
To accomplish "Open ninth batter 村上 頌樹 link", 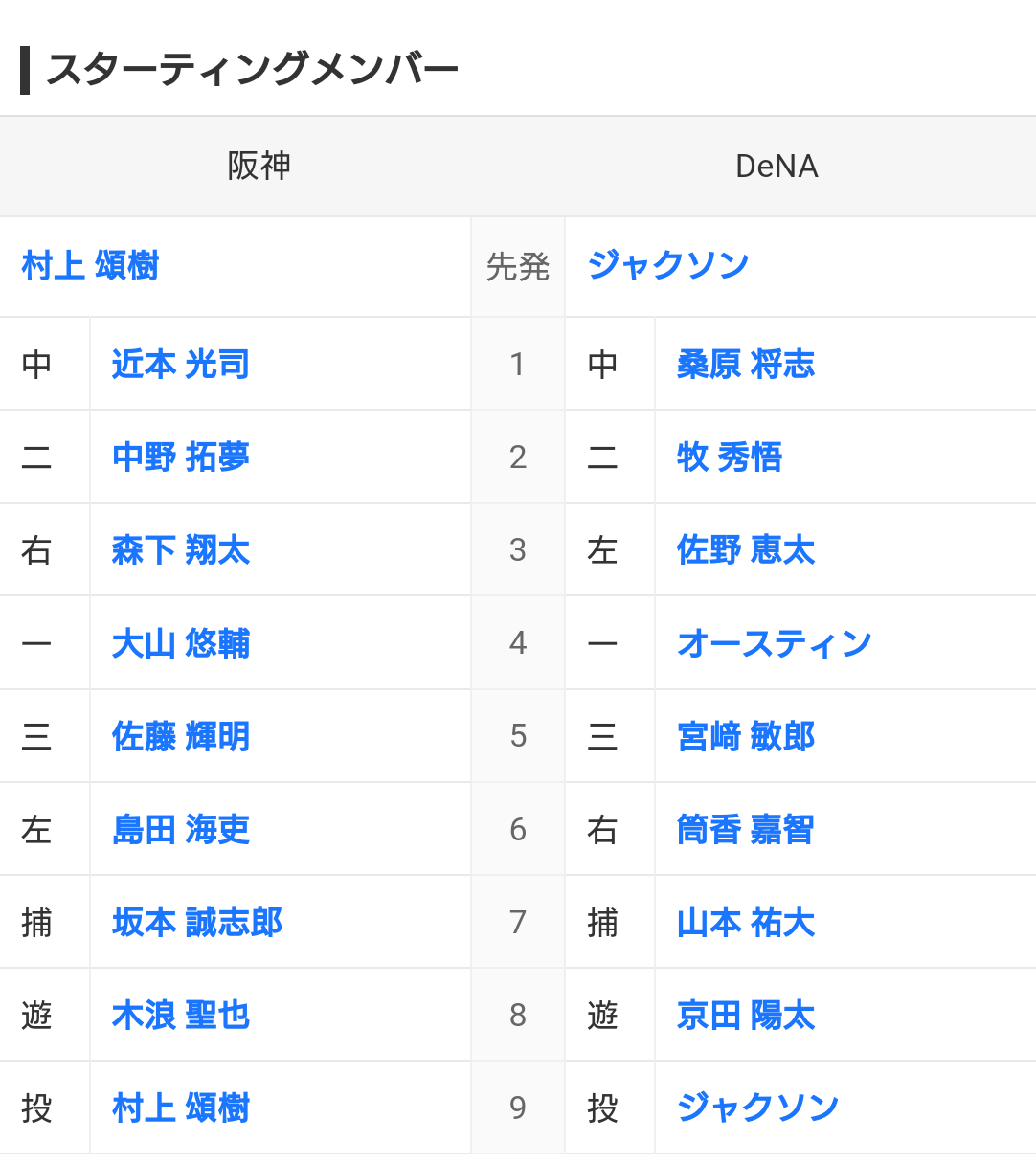I will point(180,1108).
